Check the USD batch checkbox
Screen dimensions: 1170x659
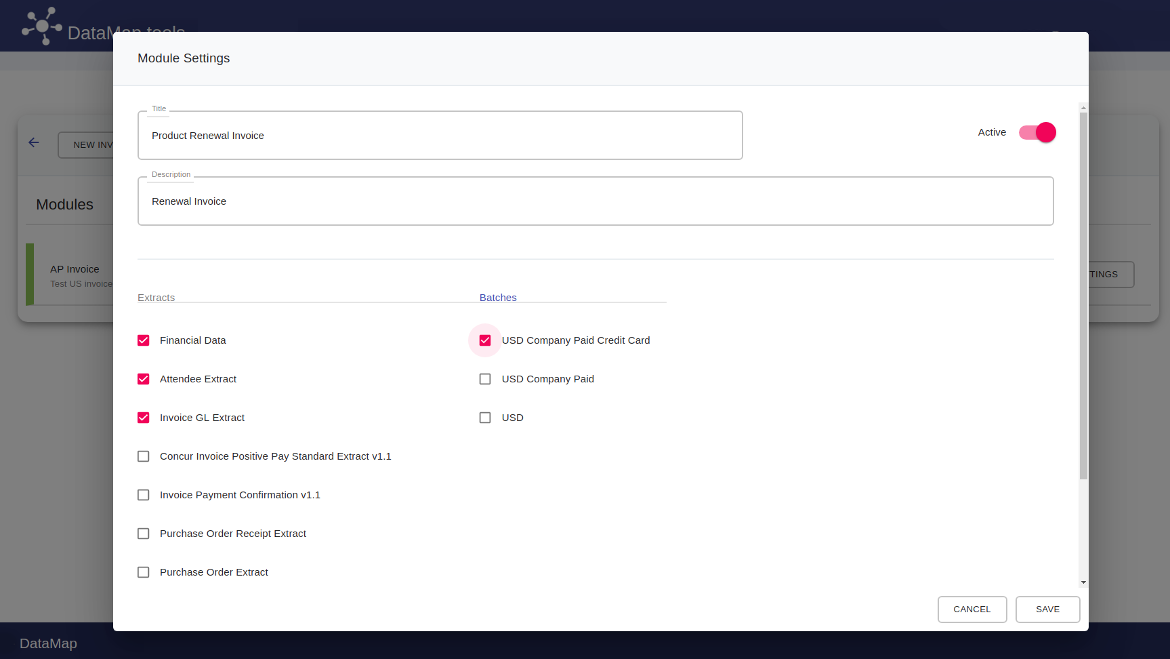tap(485, 418)
